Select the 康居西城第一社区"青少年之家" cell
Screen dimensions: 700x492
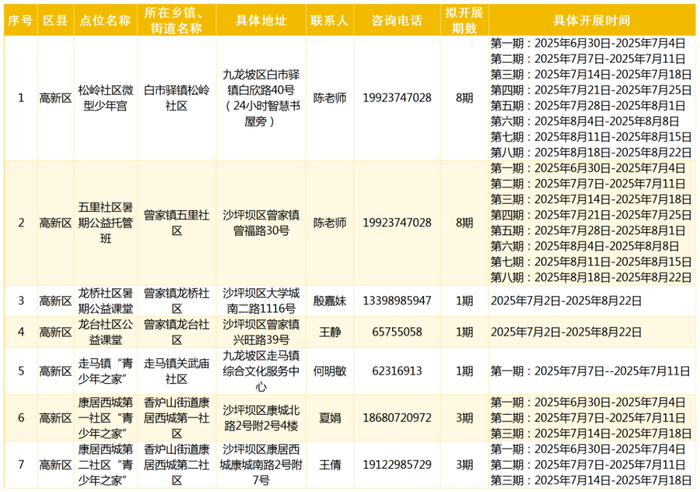click(105, 418)
